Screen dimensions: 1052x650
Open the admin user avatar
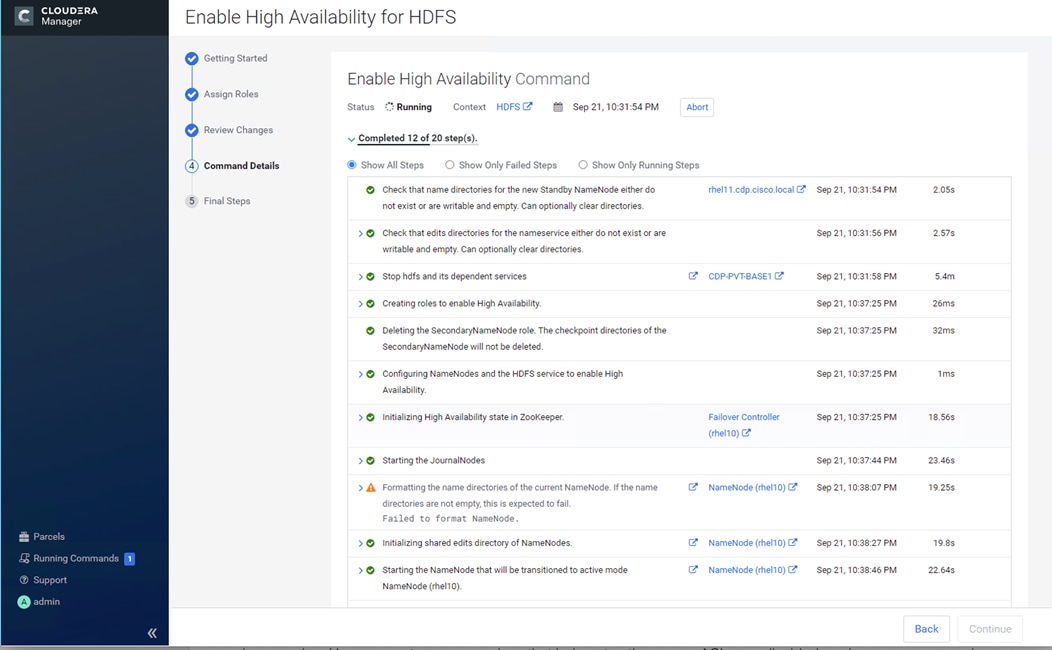click(24, 602)
